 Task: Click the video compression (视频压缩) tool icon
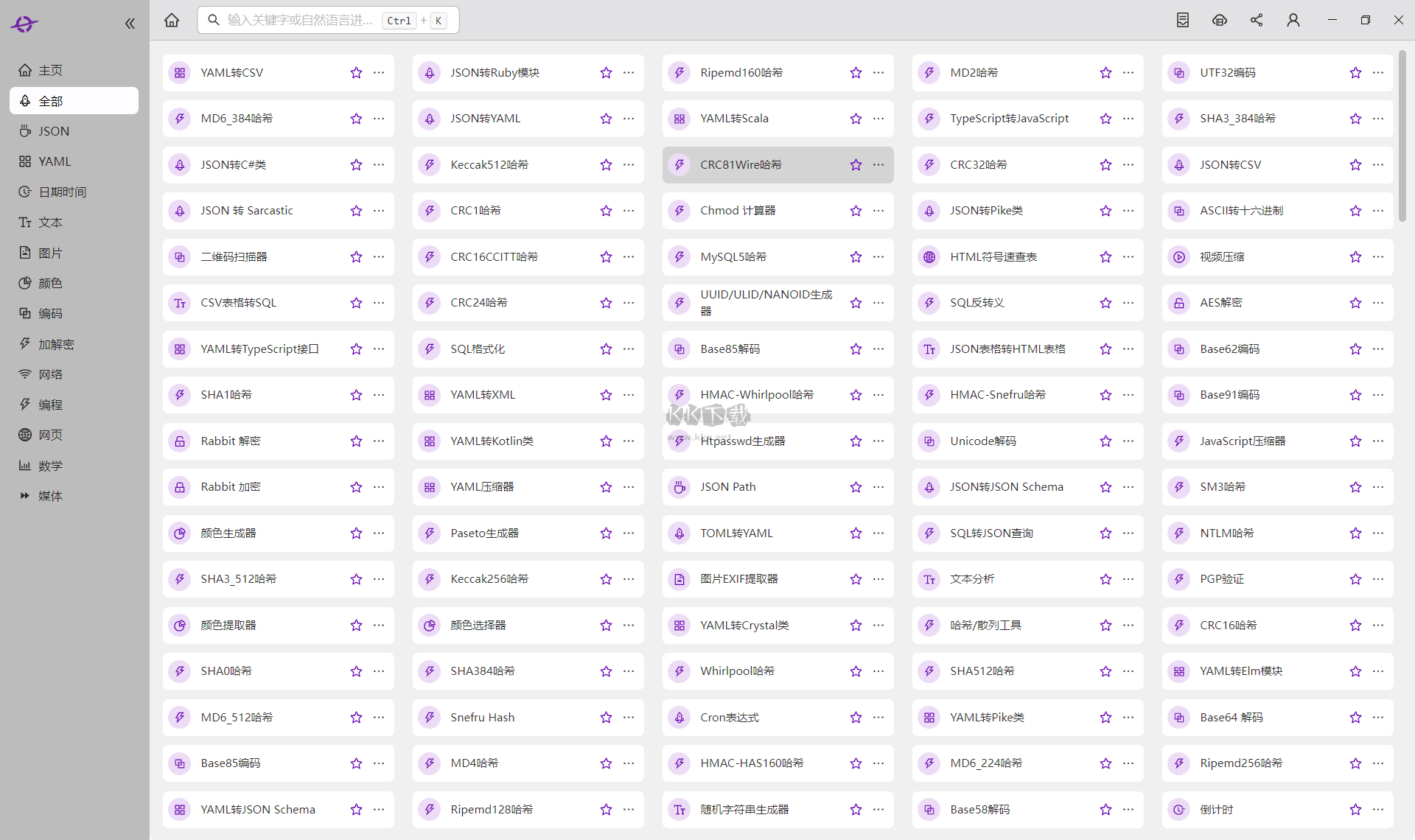tap(1179, 257)
